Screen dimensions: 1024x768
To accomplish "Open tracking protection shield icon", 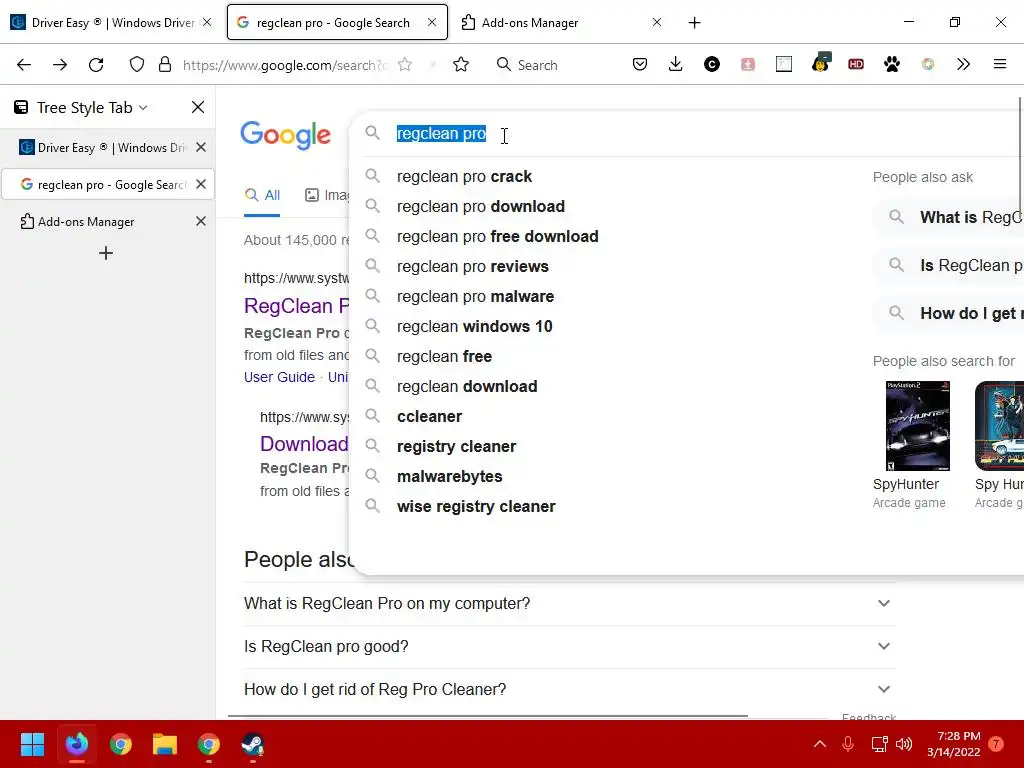I will 136,65.
